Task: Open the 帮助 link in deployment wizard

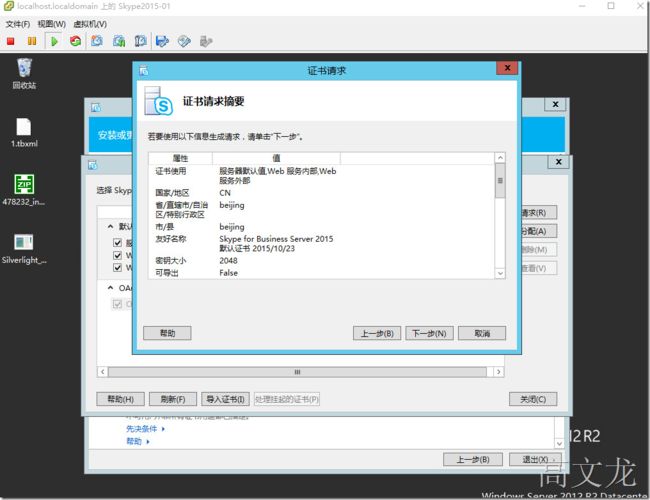Action: 134,441
